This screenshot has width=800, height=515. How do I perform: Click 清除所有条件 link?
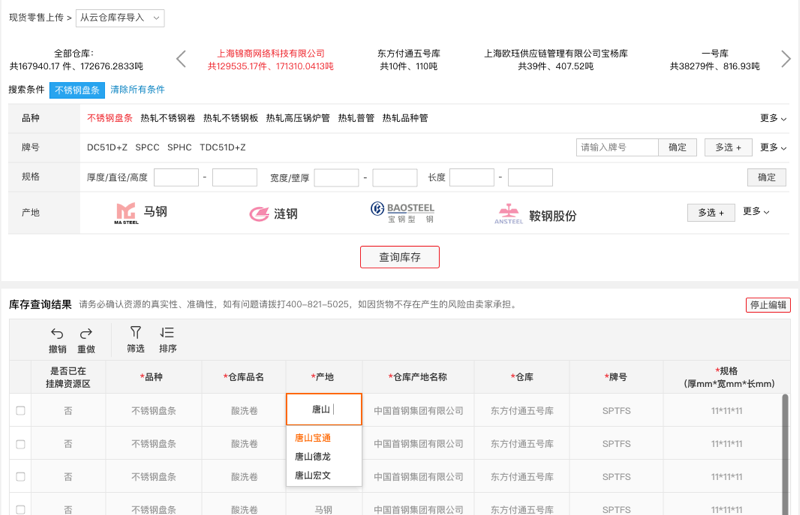click(137, 89)
